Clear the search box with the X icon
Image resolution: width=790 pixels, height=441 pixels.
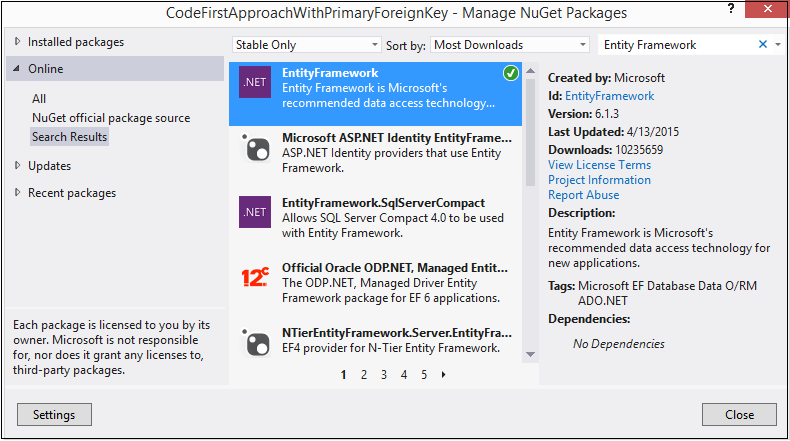click(x=764, y=45)
